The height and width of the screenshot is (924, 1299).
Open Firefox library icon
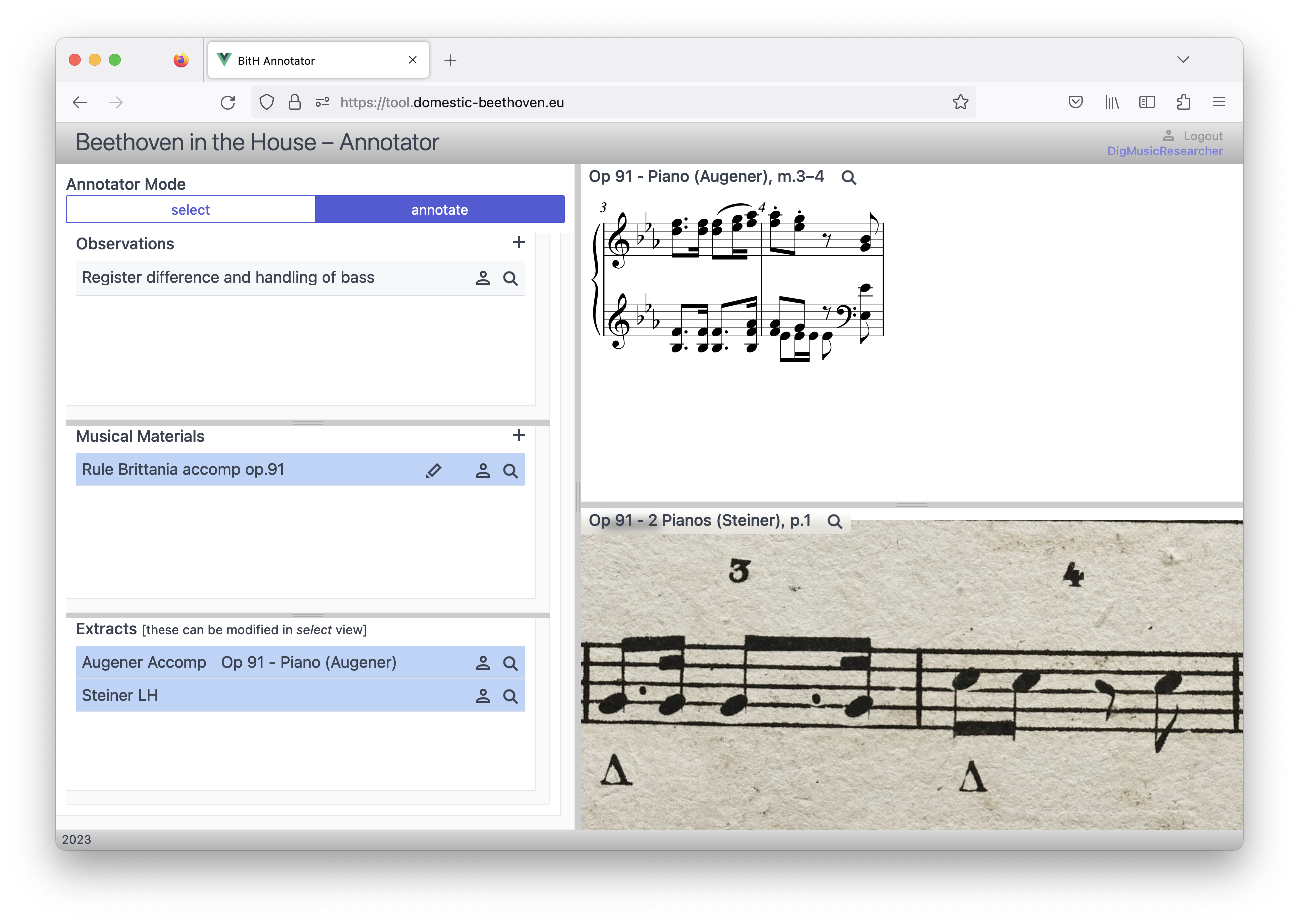1111,102
